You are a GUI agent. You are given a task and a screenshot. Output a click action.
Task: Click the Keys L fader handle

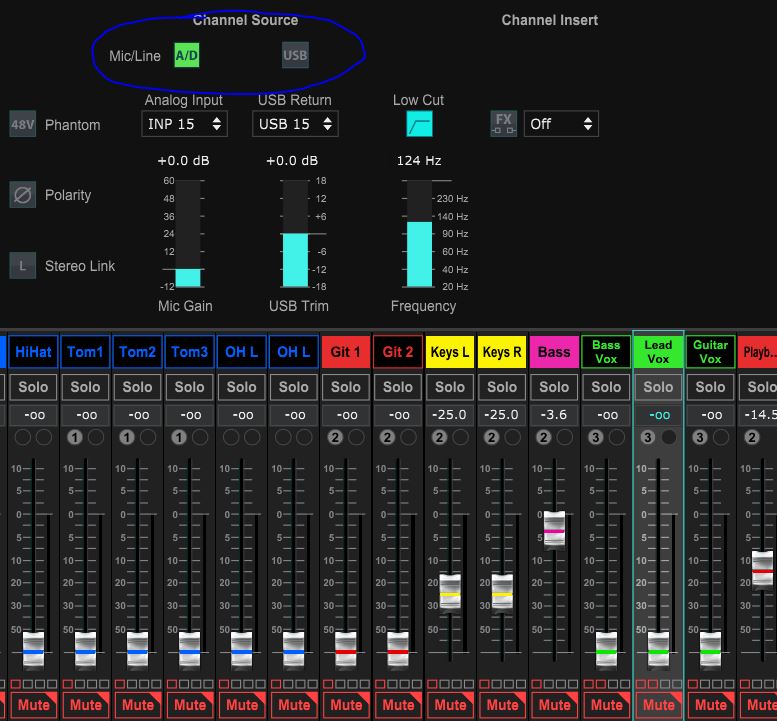[x=450, y=594]
